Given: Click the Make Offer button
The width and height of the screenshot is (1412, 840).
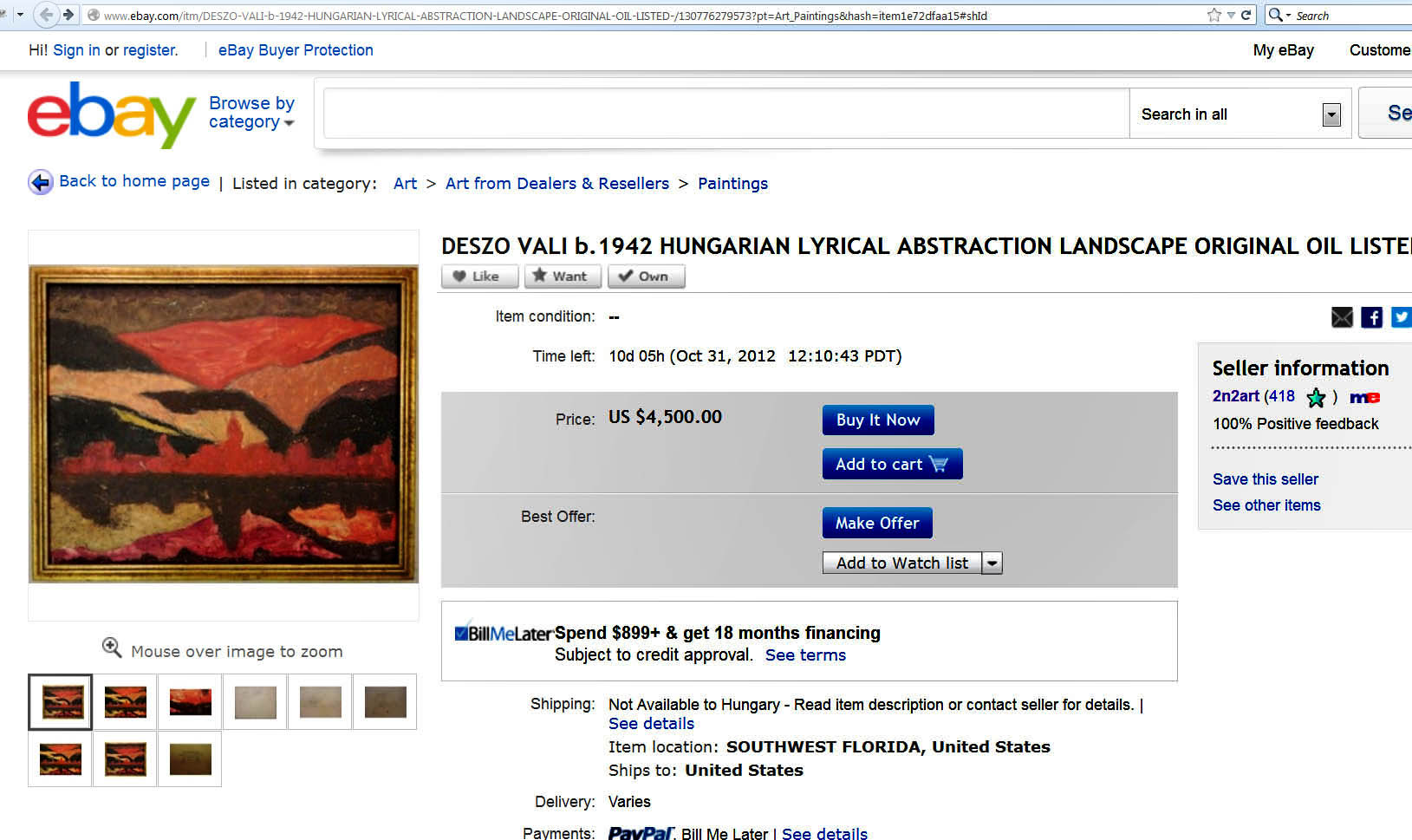Looking at the screenshot, I should tap(877, 523).
